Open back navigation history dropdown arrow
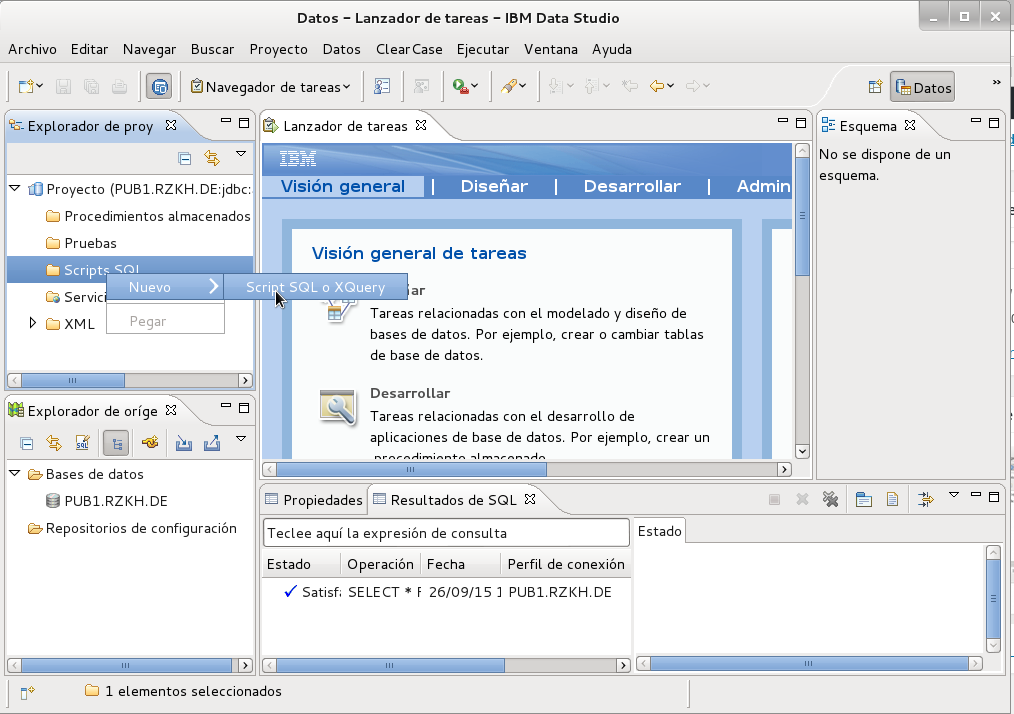 [671, 86]
